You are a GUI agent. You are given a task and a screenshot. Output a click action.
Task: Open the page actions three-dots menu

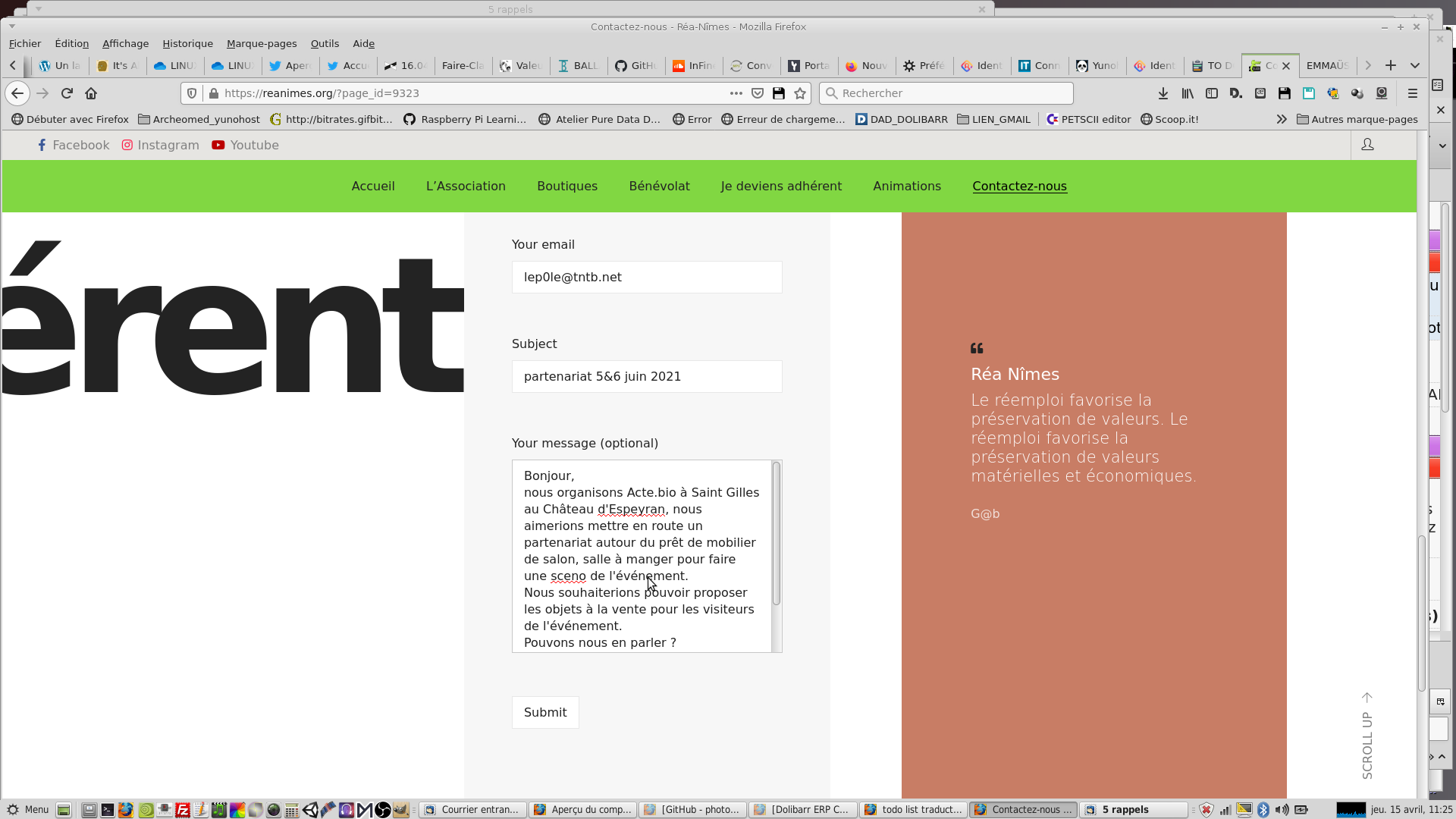(736, 93)
